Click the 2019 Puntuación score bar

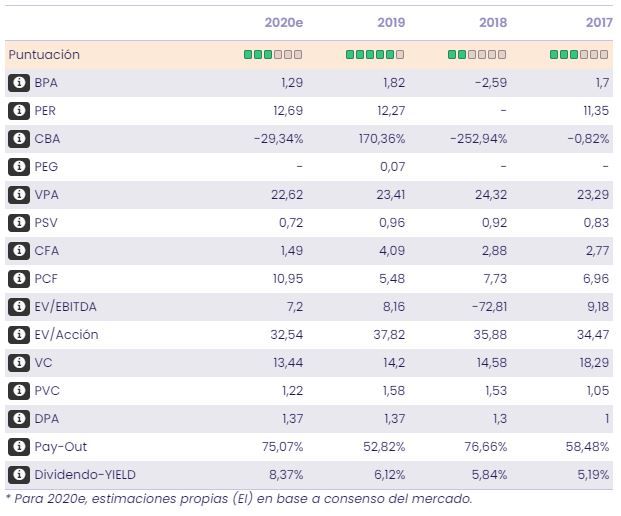point(375,55)
